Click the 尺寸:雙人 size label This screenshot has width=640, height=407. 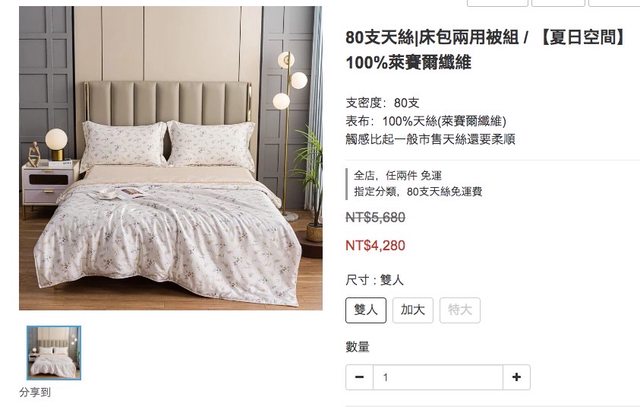(x=375, y=280)
